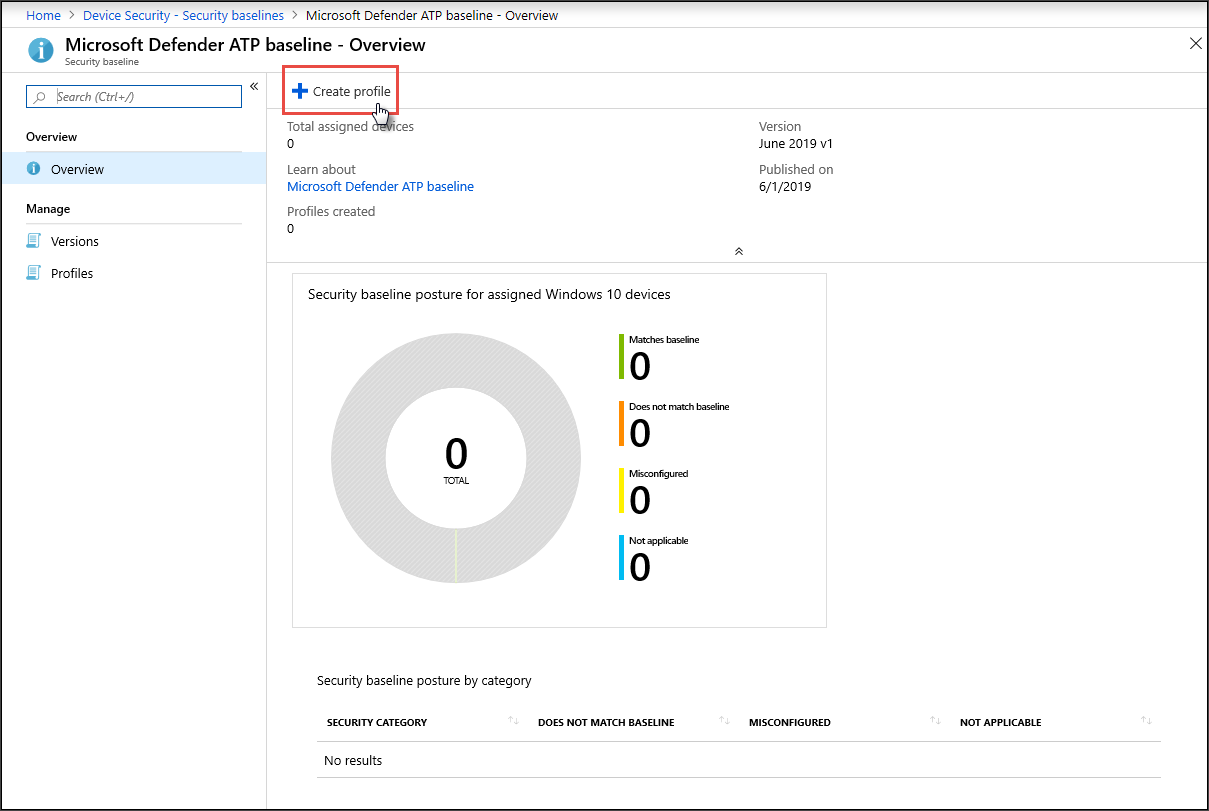Close the Overview blade

pos(1195,43)
